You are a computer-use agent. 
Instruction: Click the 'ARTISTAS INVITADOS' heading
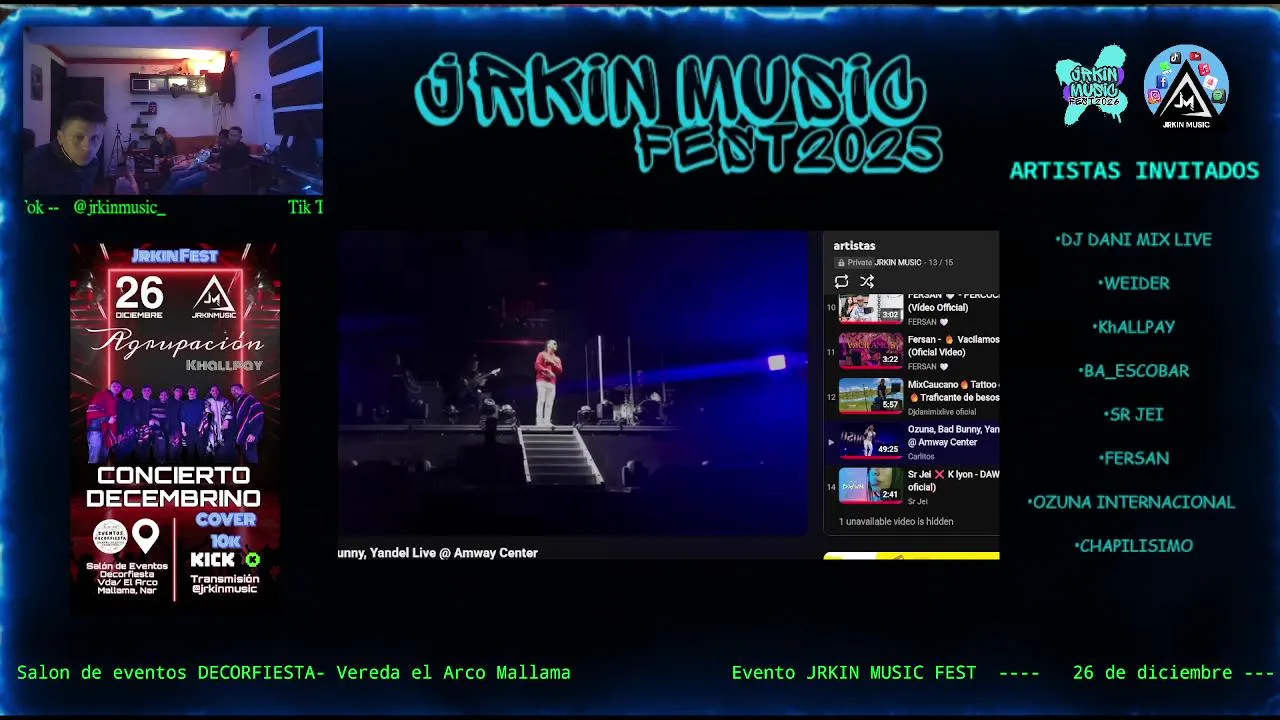click(1134, 170)
